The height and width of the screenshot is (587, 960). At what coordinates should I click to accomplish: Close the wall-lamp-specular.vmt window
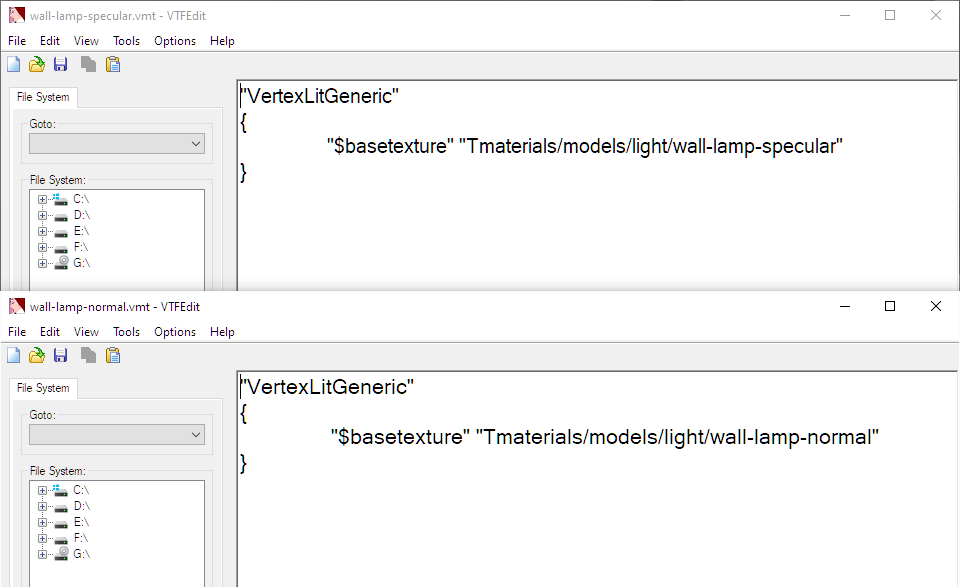point(936,15)
